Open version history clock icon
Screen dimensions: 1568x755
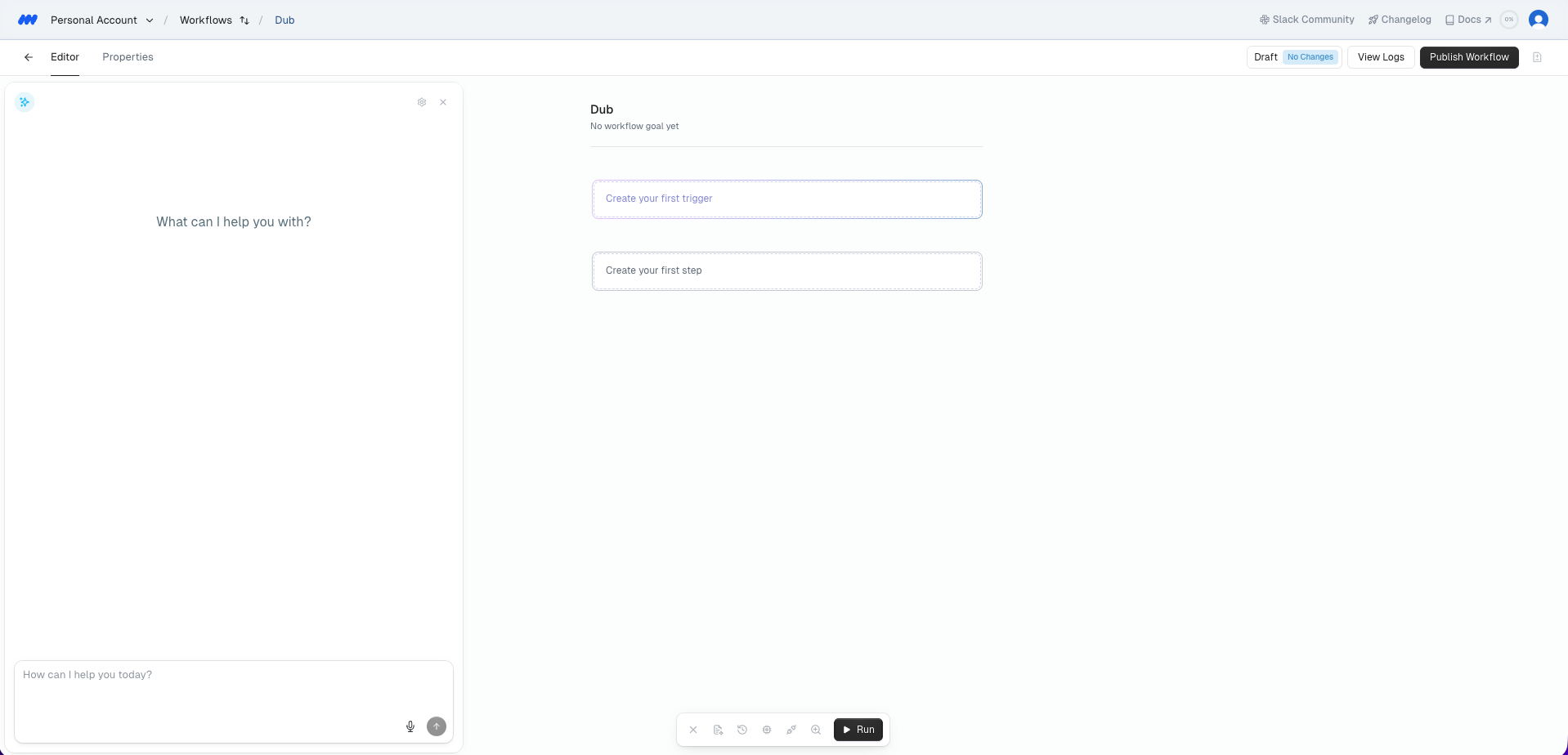click(742, 730)
